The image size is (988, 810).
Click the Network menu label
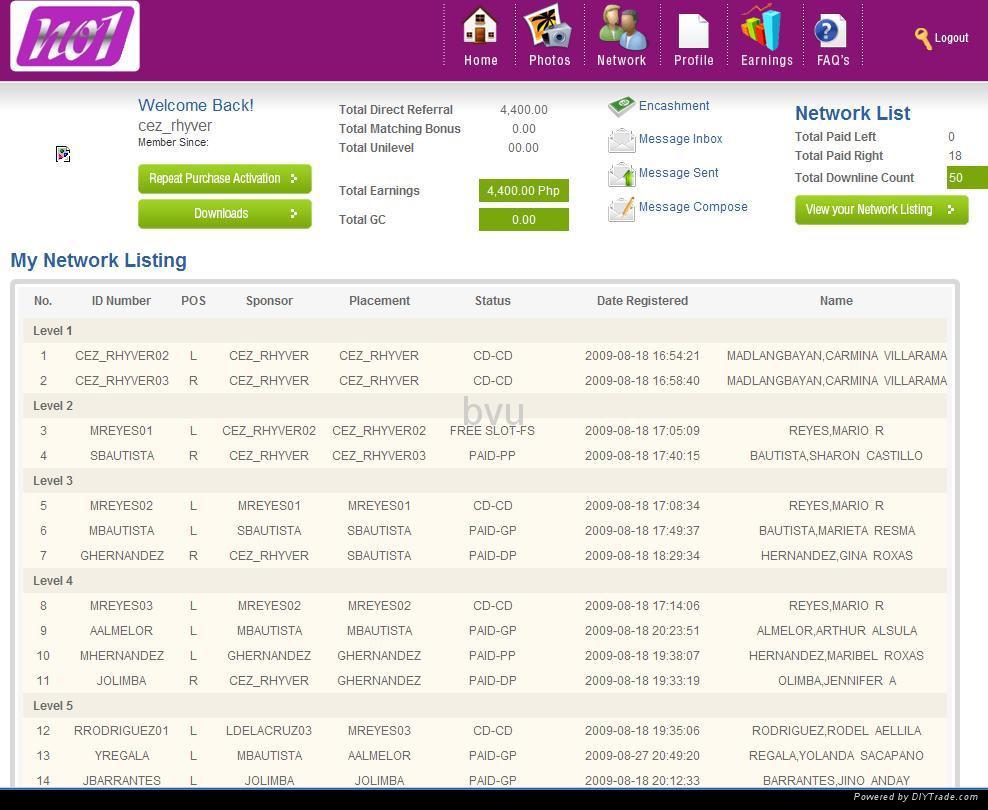pos(621,60)
